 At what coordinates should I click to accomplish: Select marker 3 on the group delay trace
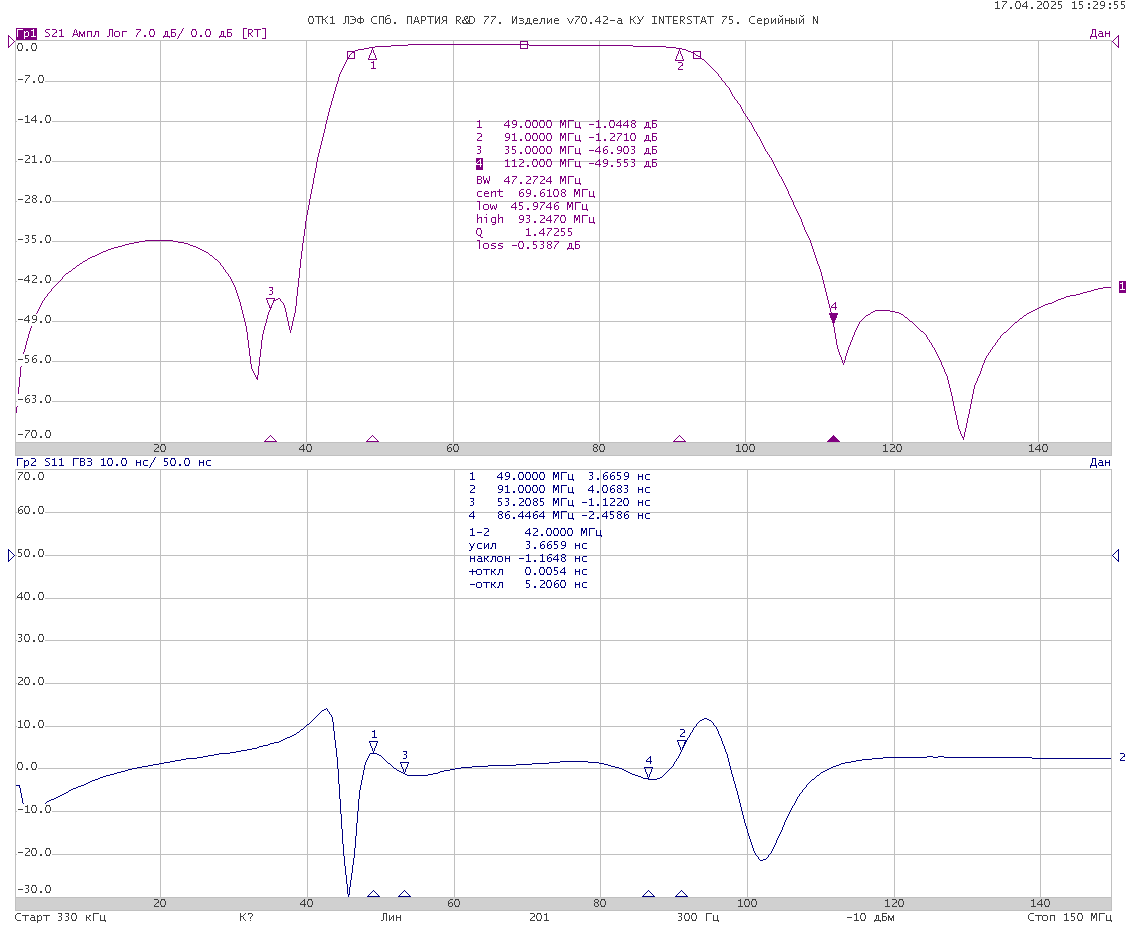[x=405, y=766]
